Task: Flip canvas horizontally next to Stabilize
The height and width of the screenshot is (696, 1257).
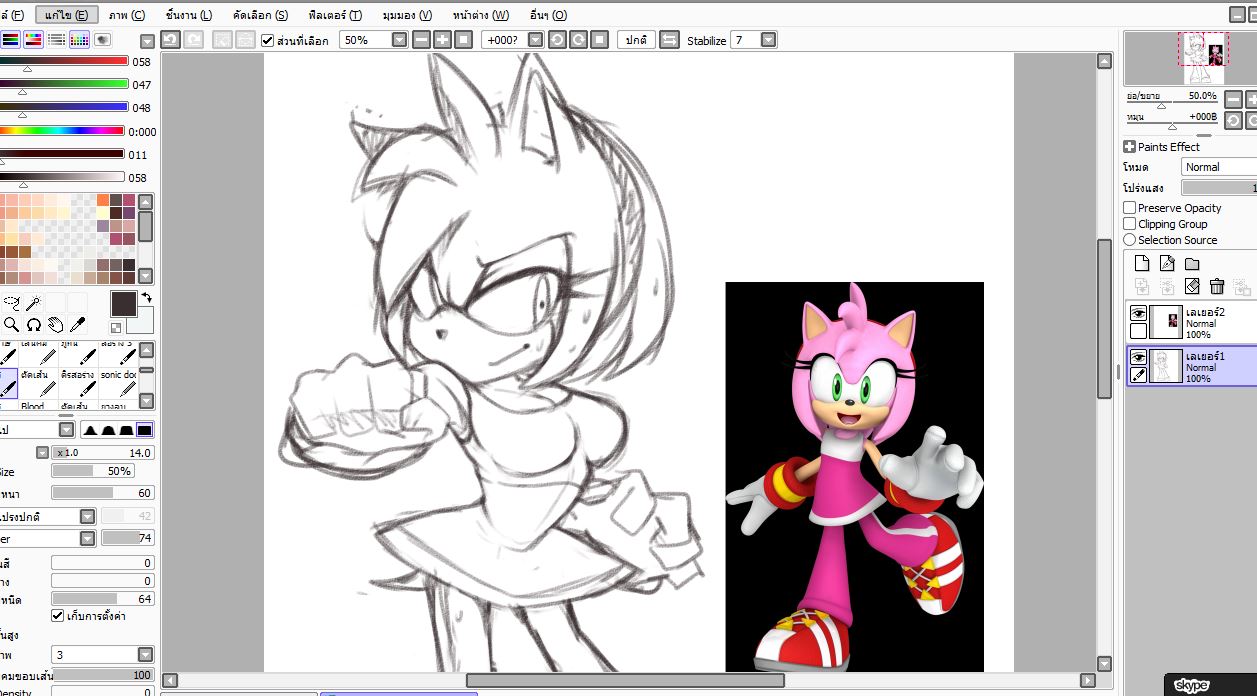Action: tap(670, 39)
